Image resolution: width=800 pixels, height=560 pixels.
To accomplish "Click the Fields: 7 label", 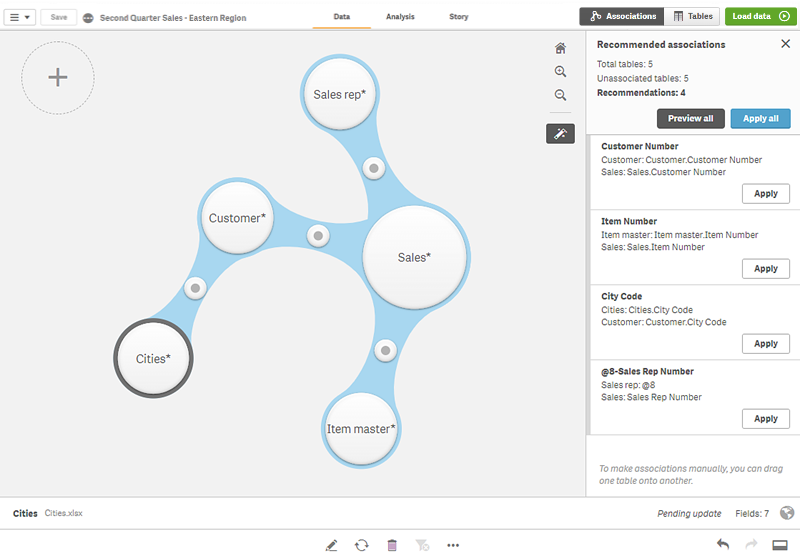I will 752,514.
